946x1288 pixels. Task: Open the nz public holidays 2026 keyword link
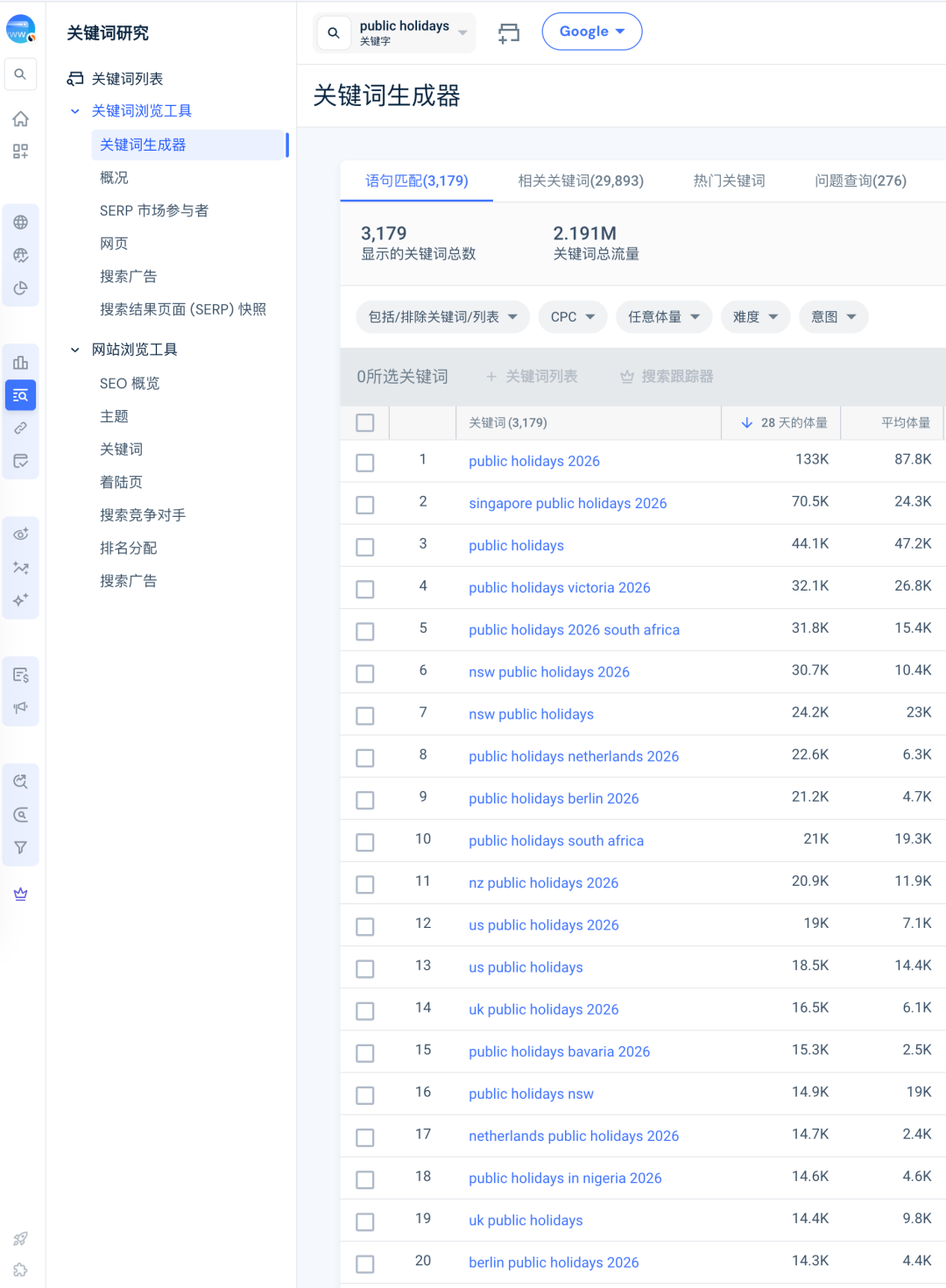pyautogui.click(x=543, y=883)
